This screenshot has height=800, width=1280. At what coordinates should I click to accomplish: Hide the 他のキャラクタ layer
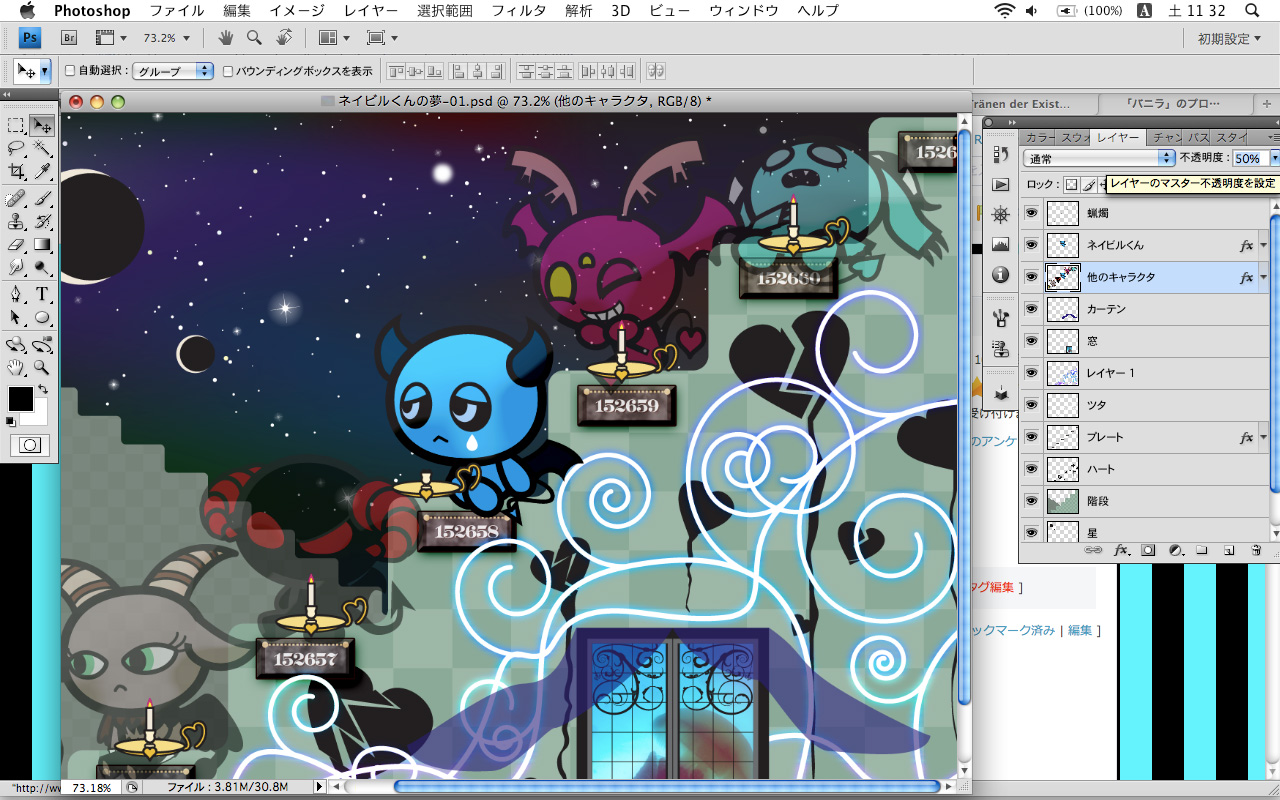click(1031, 277)
